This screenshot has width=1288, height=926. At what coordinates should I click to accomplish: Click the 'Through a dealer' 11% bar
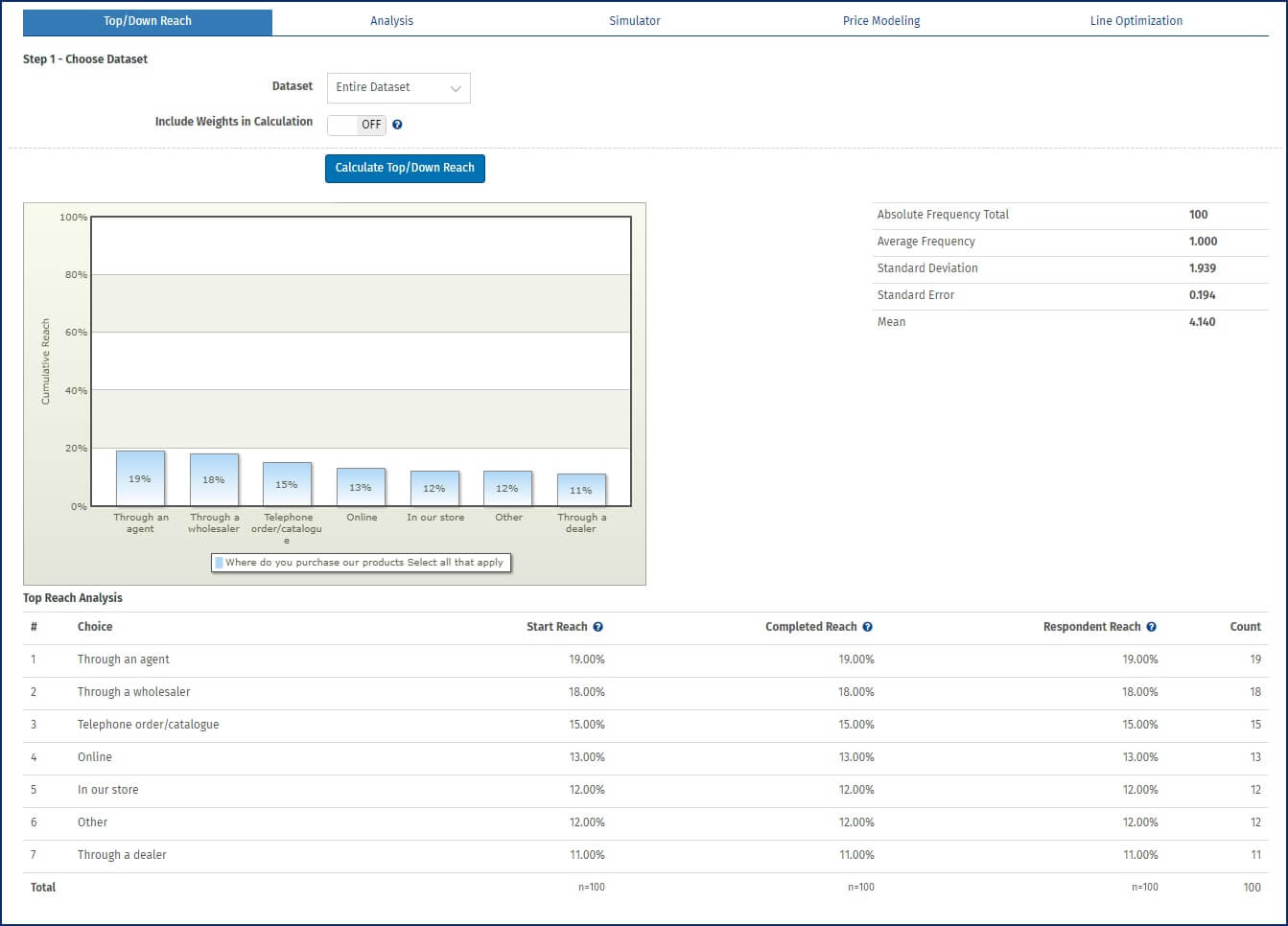[x=581, y=490]
